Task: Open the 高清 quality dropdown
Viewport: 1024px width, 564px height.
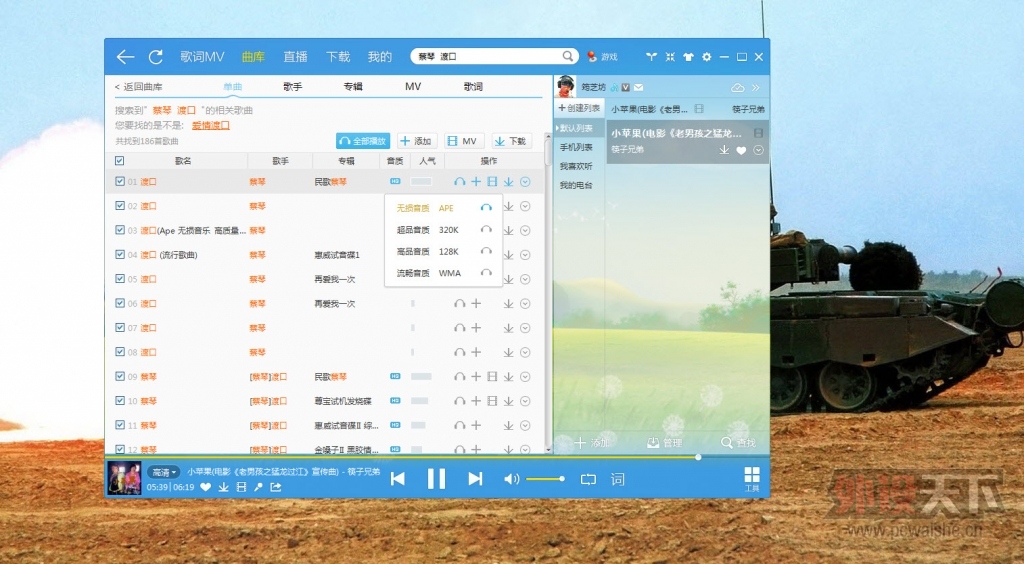Action: 164,472
